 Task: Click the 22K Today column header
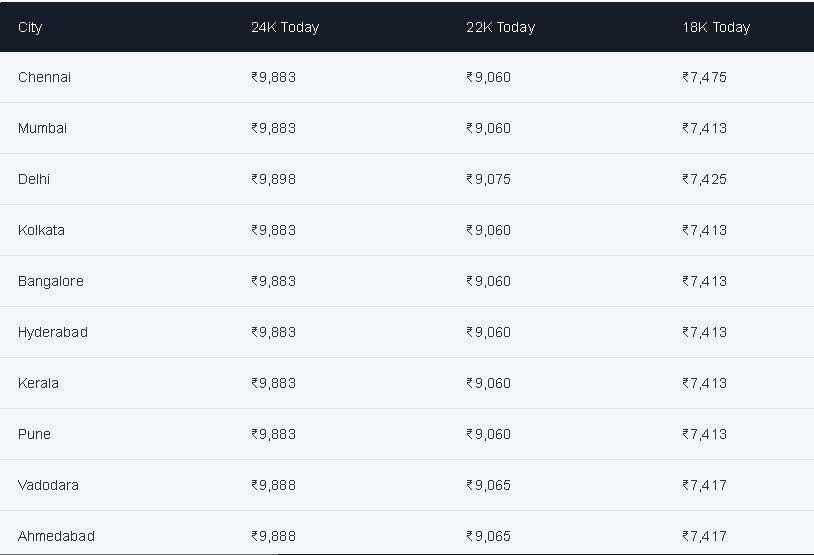tap(500, 28)
